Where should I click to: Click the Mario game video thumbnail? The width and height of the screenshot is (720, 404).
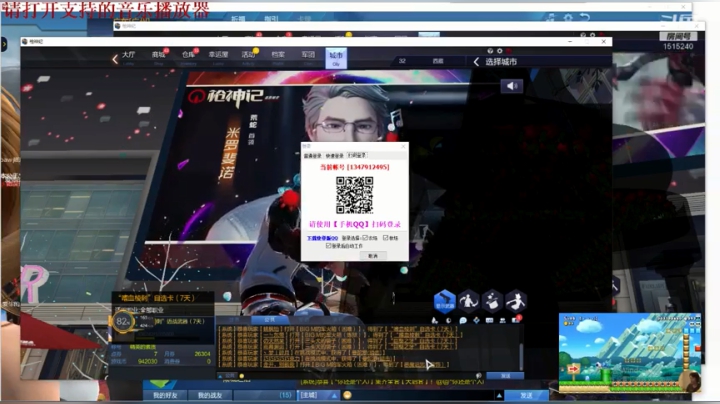pos(630,353)
